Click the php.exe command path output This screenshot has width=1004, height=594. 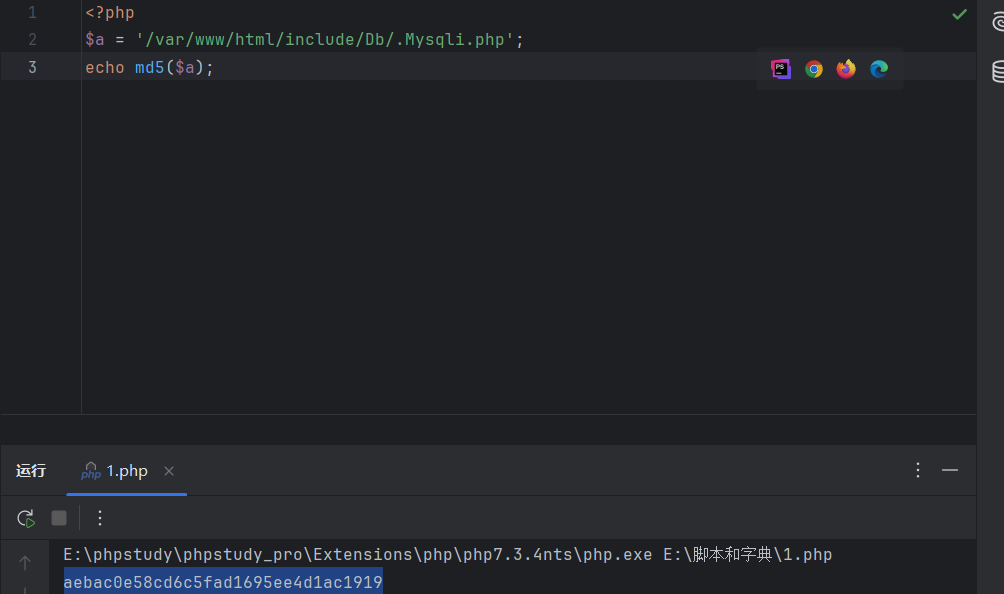pos(357,554)
